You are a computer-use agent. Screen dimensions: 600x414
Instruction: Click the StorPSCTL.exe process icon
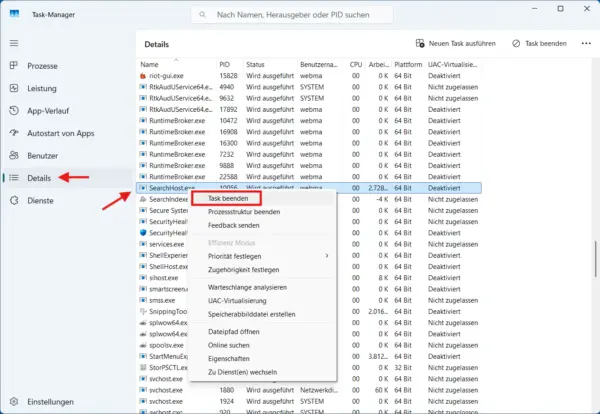tap(143, 367)
